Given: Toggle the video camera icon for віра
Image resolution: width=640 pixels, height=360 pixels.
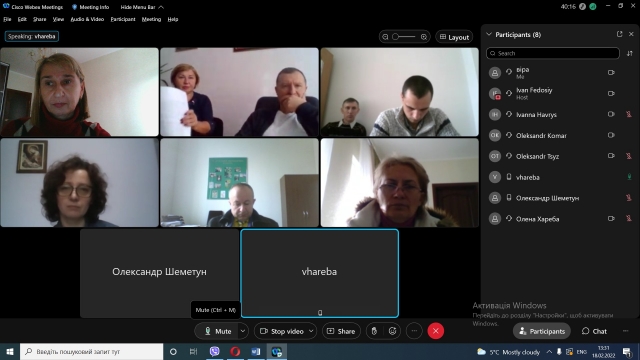Looking at the screenshot, I should click(611, 73).
